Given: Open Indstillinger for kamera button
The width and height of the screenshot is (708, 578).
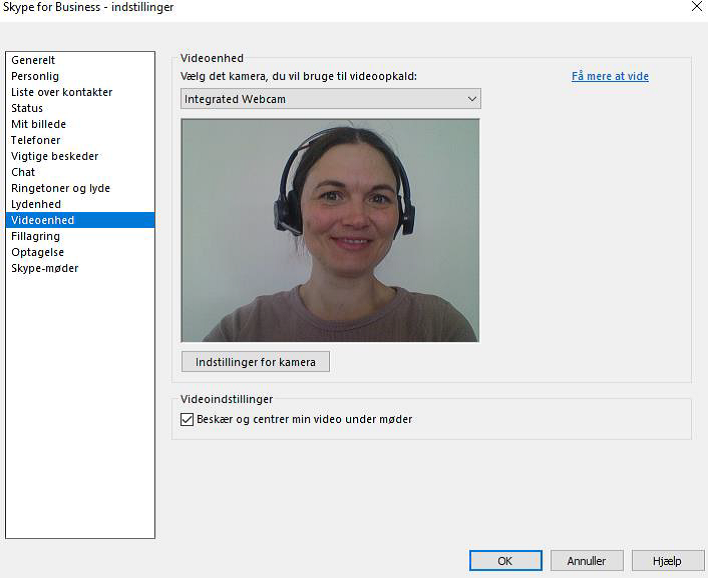Looking at the screenshot, I should [x=256, y=362].
